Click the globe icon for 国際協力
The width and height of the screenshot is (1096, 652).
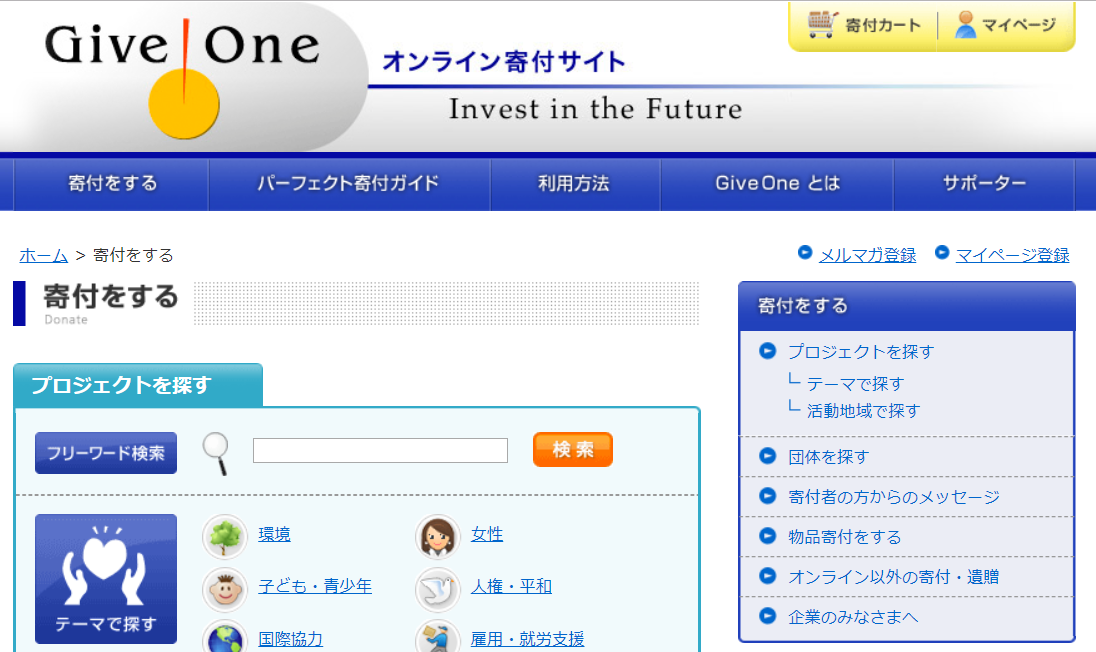(225, 637)
